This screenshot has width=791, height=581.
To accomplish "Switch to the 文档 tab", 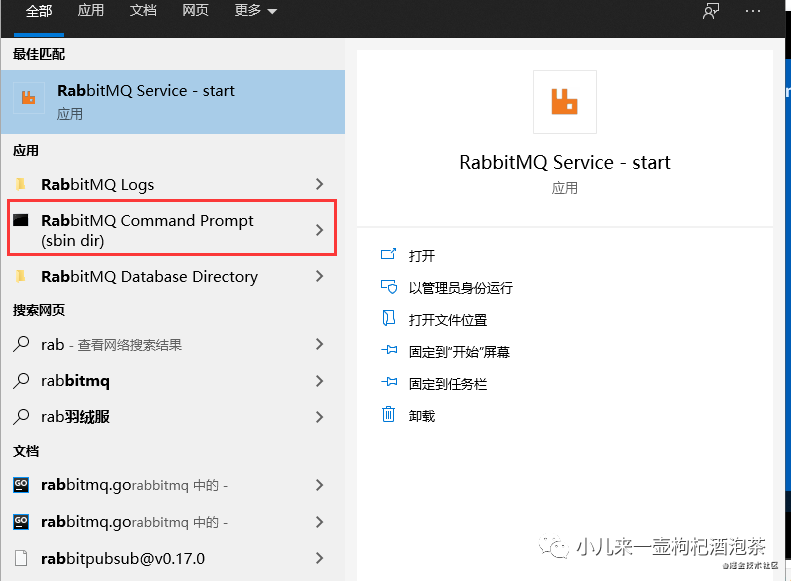I will coord(143,11).
